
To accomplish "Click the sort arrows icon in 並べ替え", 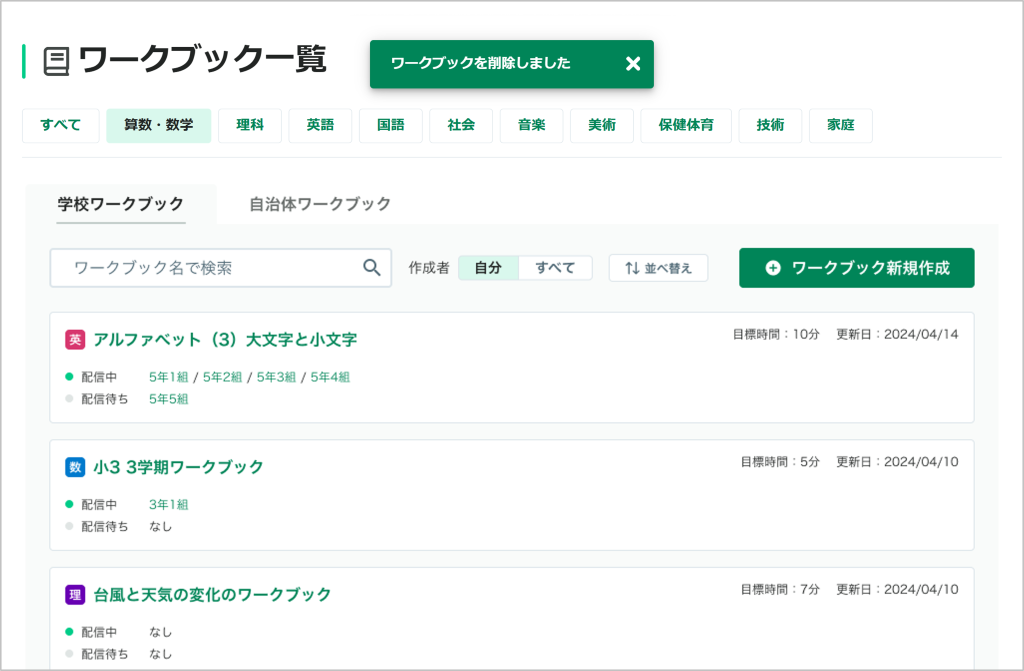I will [x=632, y=268].
